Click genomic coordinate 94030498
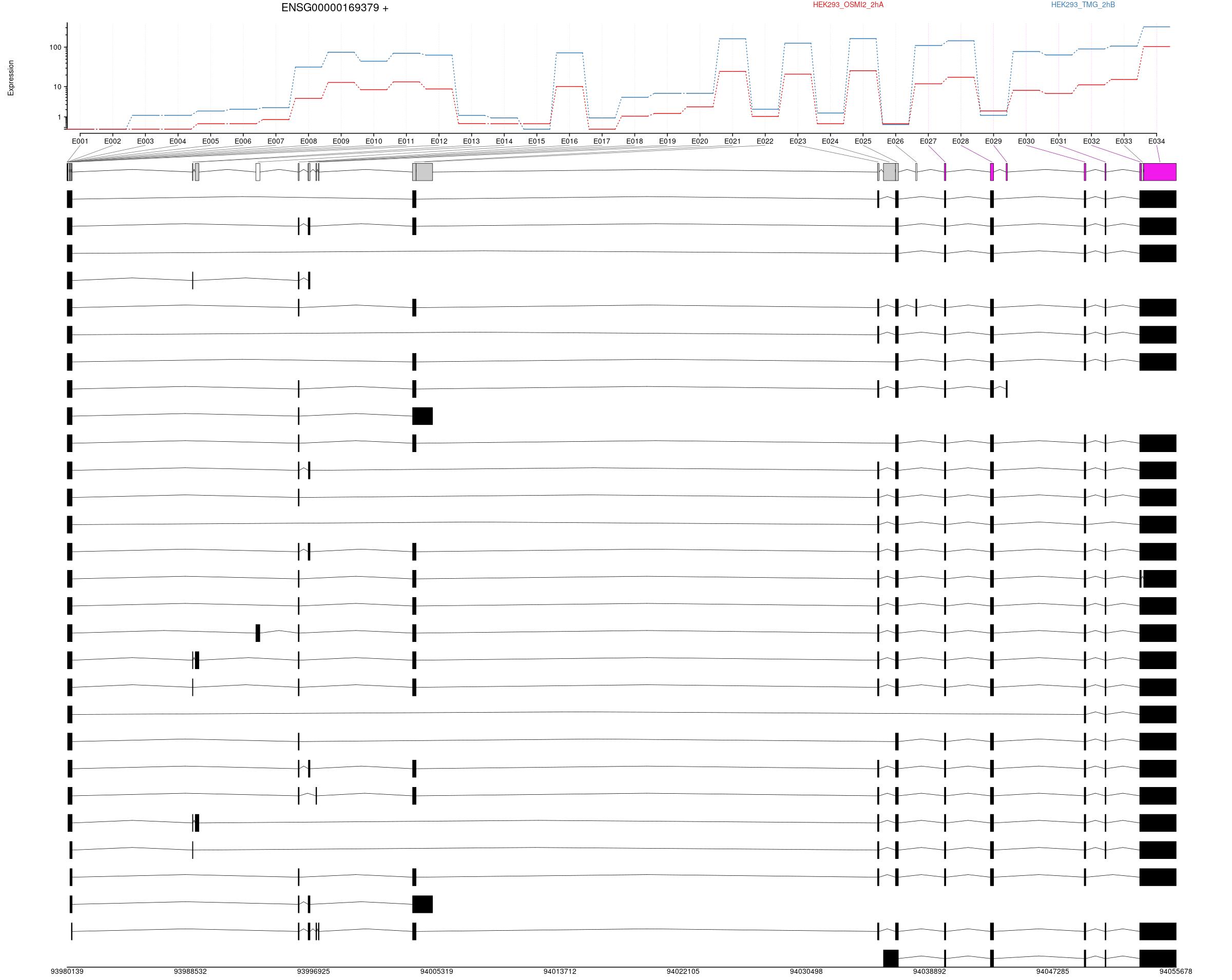Screen dimensions: 1232x980 (x=806, y=971)
